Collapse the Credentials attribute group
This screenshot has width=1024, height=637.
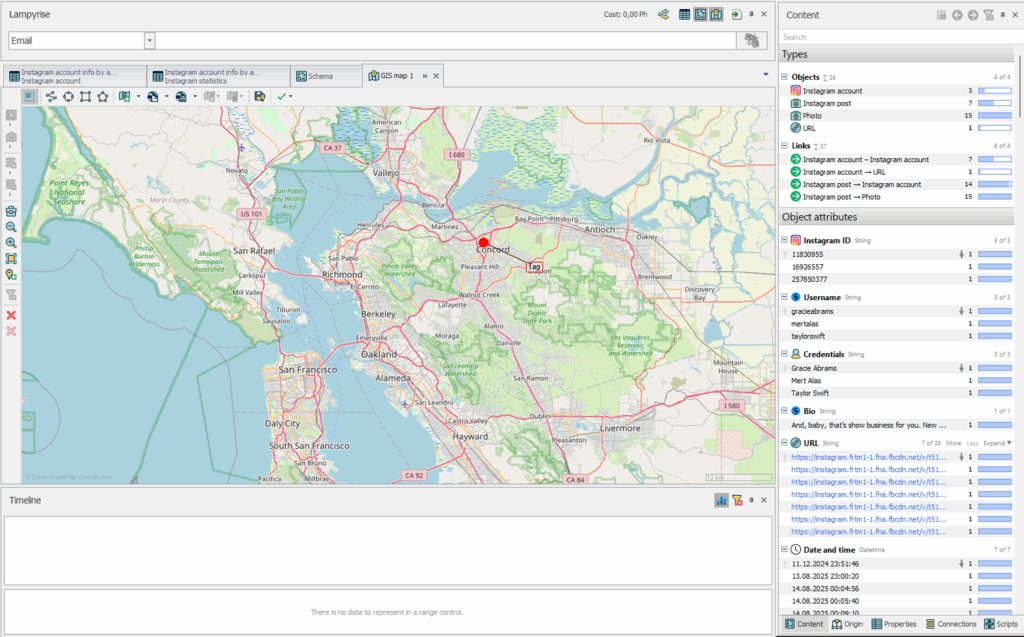coord(784,354)
